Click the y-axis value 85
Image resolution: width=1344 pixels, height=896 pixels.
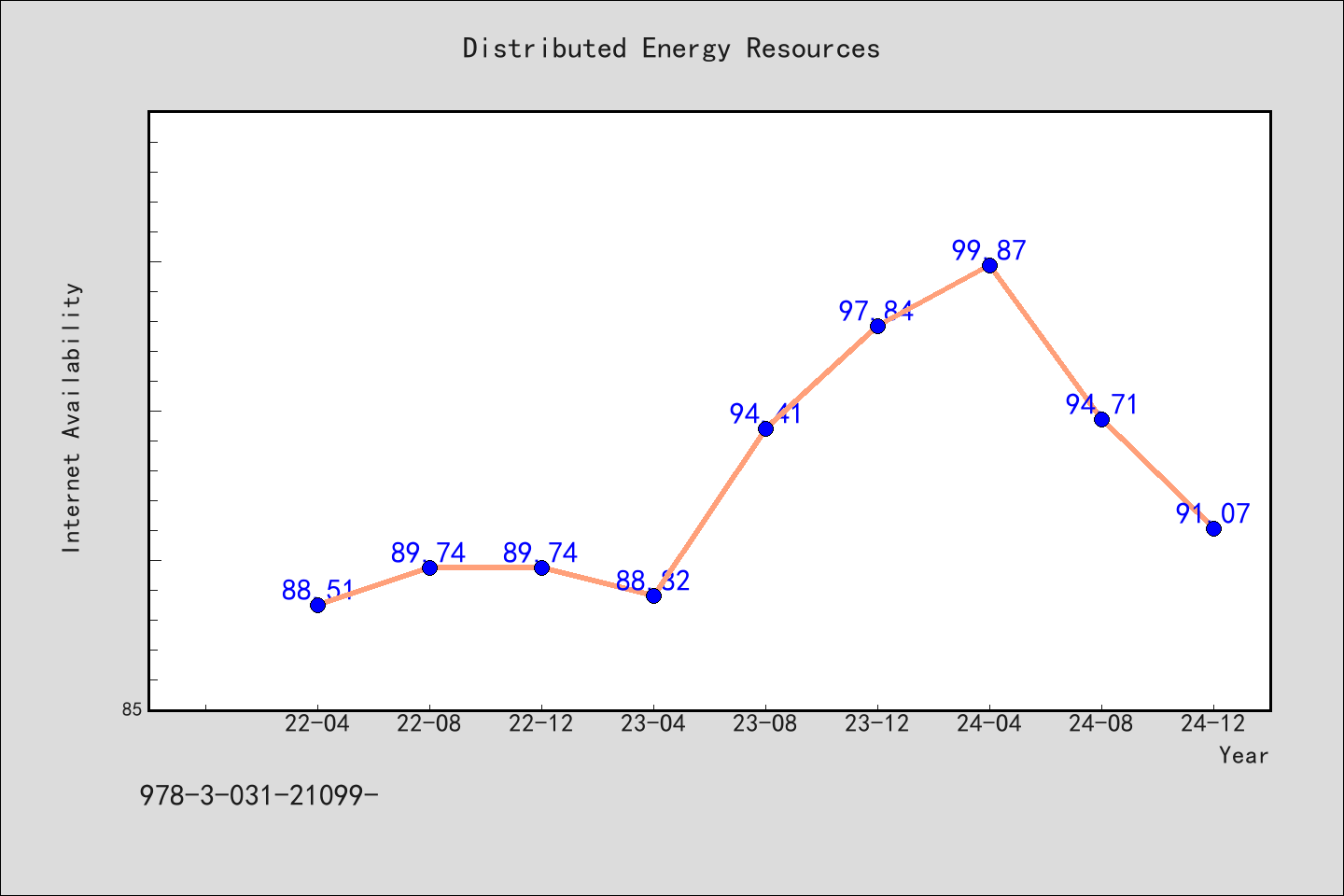[132, 709]
